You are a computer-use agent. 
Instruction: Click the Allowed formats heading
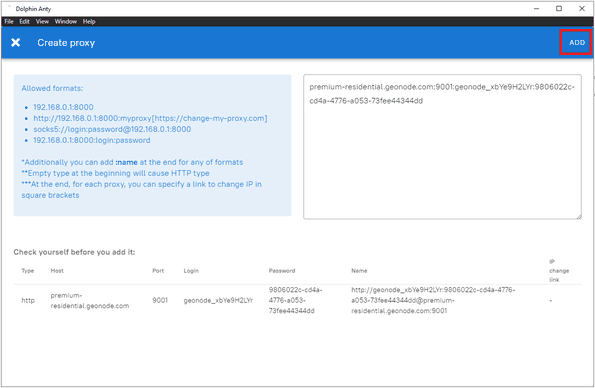pos(52,88)
